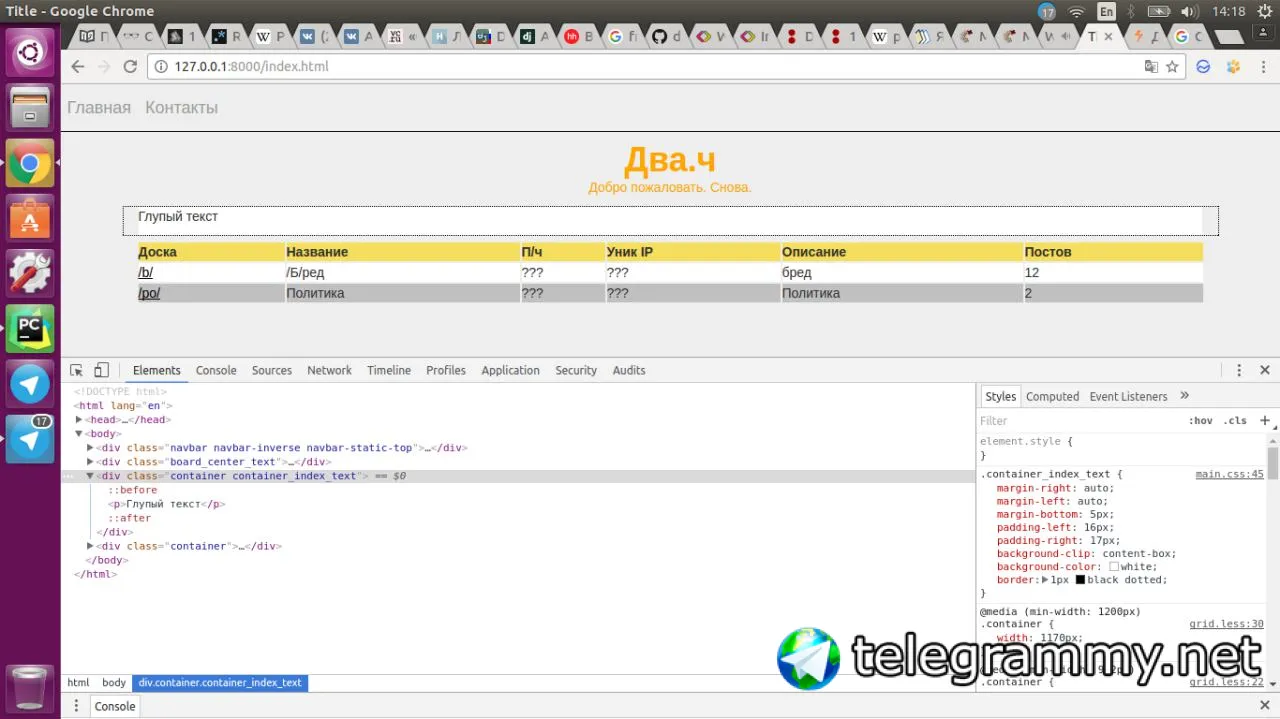Expand the head element node
This screenshot has height=719, width=1280.
pos(79,420)
